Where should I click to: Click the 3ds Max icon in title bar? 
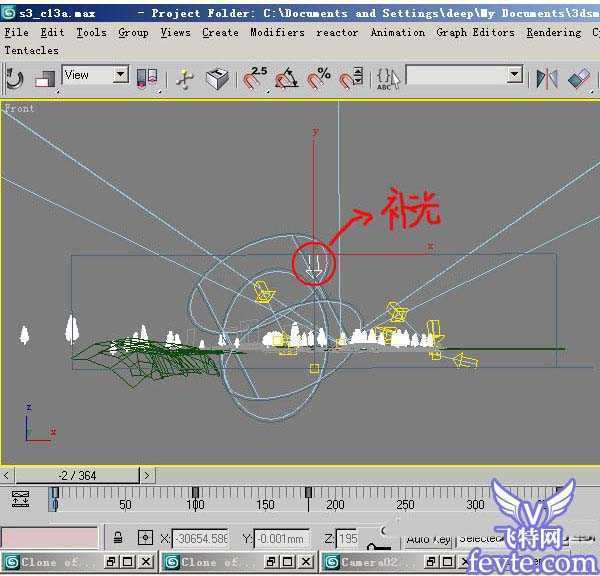pyautogui.click(x=8, y=13)
